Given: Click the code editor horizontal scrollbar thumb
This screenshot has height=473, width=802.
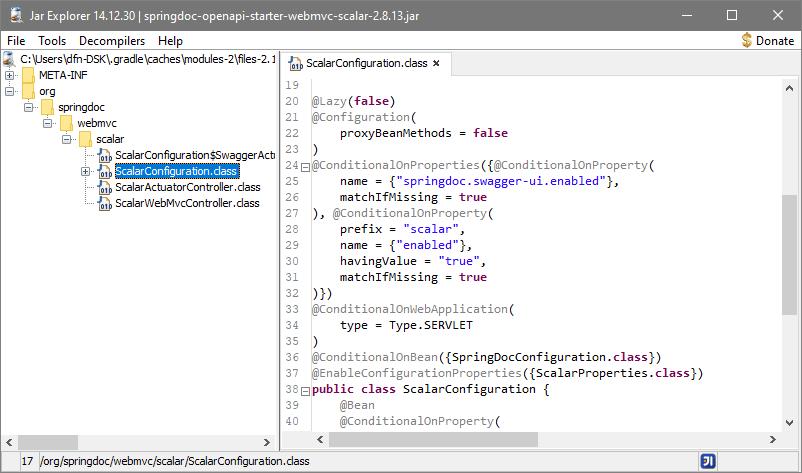Looking at the screenshot, I should tap(433, 439).
